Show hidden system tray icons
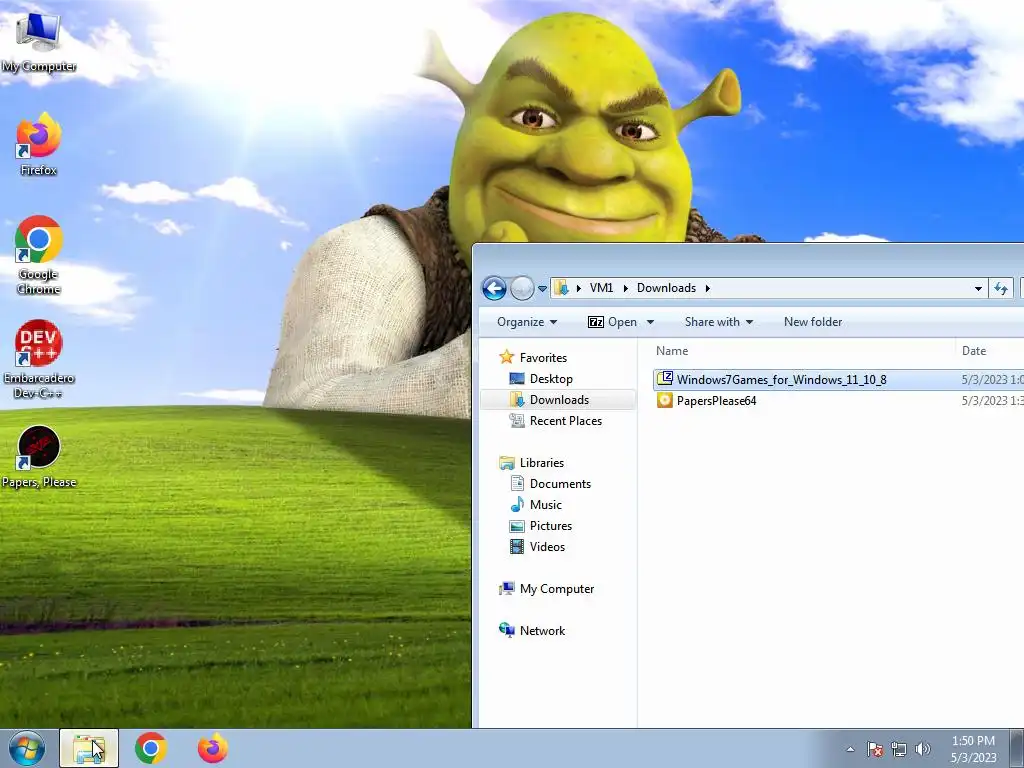The image size is (1024, 768). pos(850,749)
